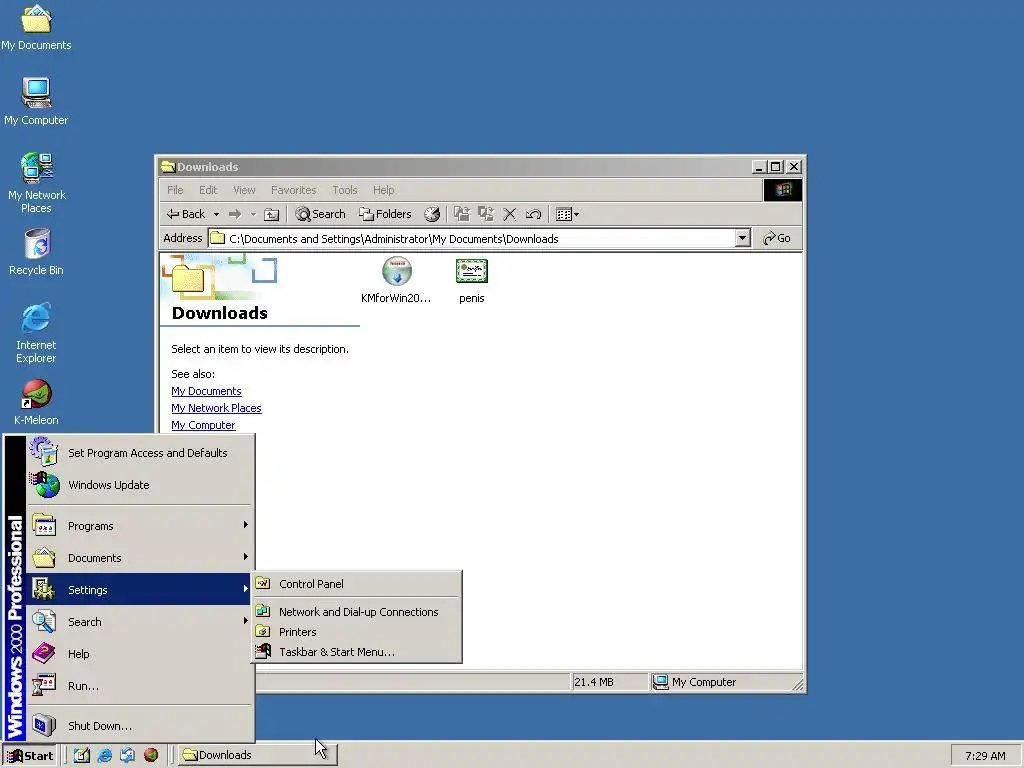
Task: Click the Search toolbar button
Action: click(x=320, y=214)
